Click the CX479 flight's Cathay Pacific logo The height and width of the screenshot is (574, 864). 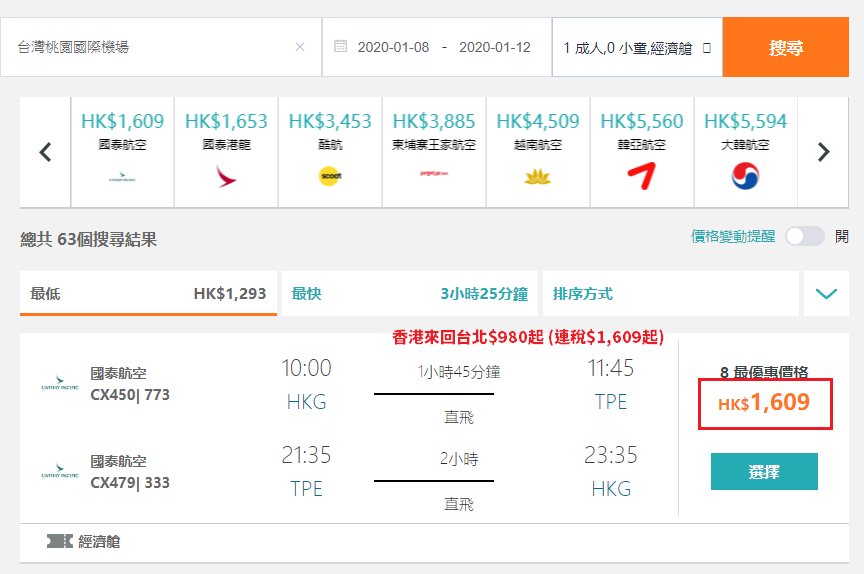tap(60, 472)
